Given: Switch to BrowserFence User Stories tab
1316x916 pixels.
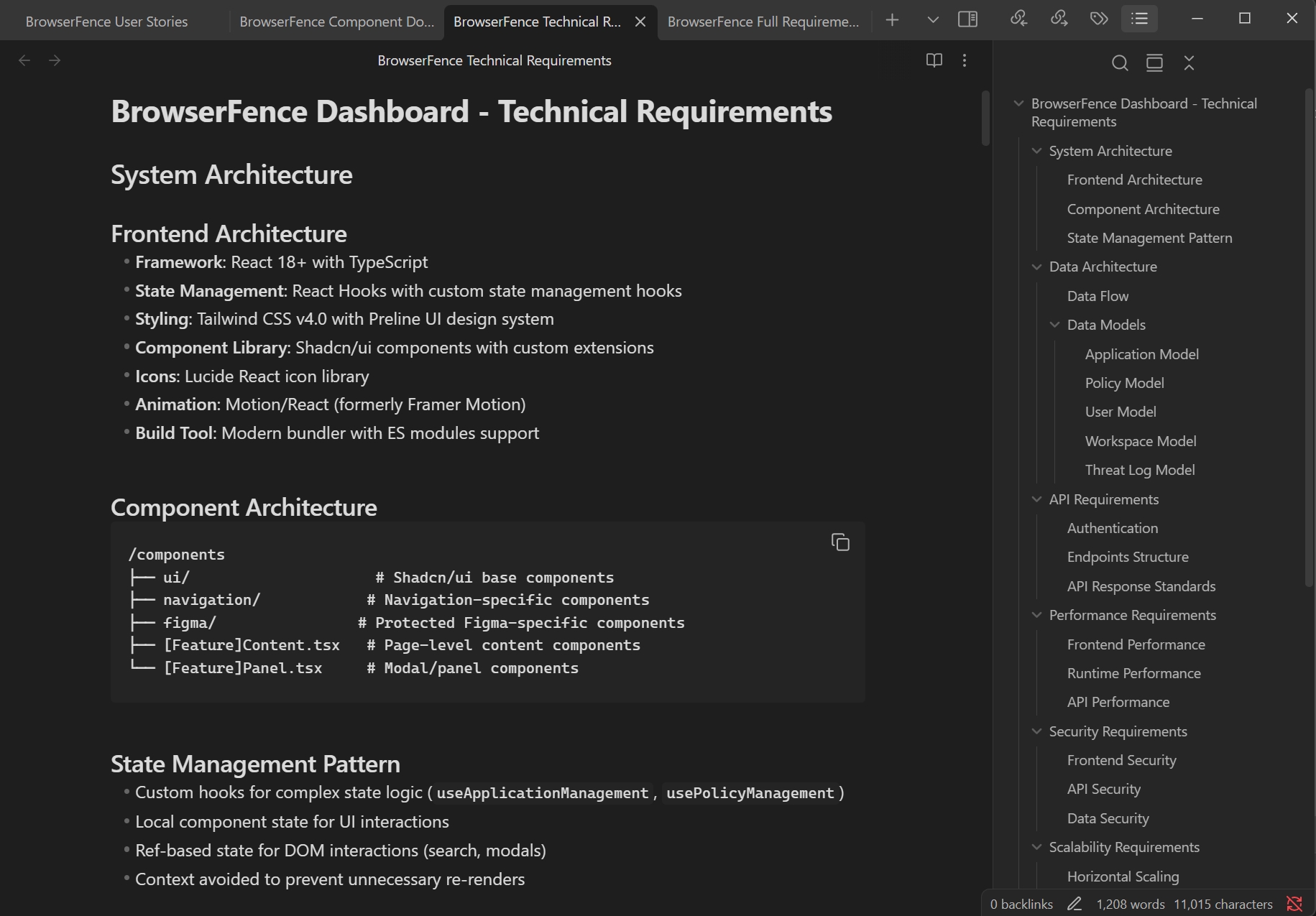Looking at the screenshot, I should point(106,22).
